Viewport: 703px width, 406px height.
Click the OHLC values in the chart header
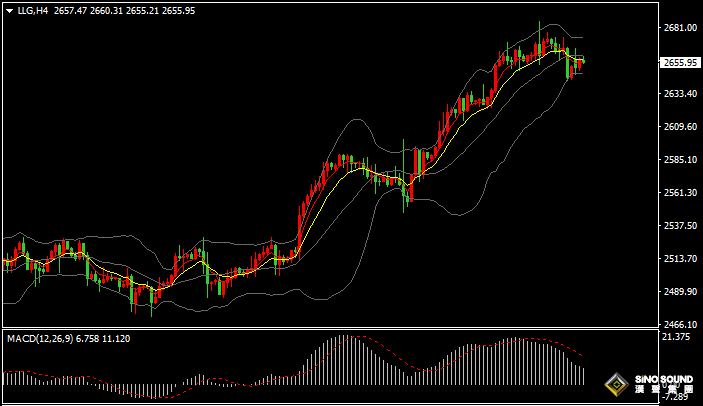125,11
